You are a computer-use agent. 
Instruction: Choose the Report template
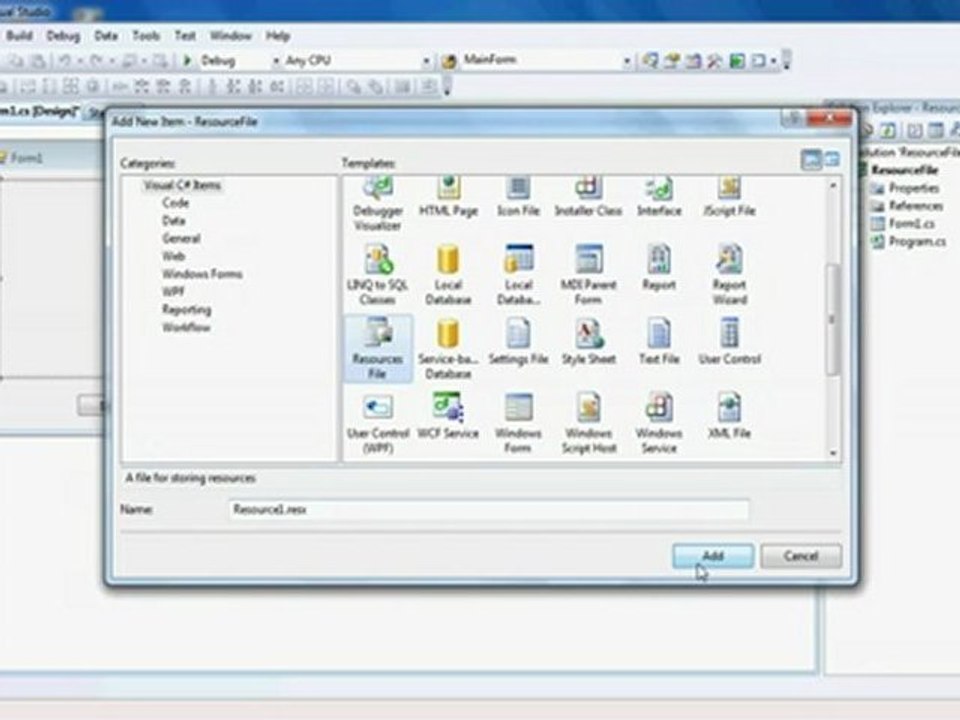coord(659,268)
